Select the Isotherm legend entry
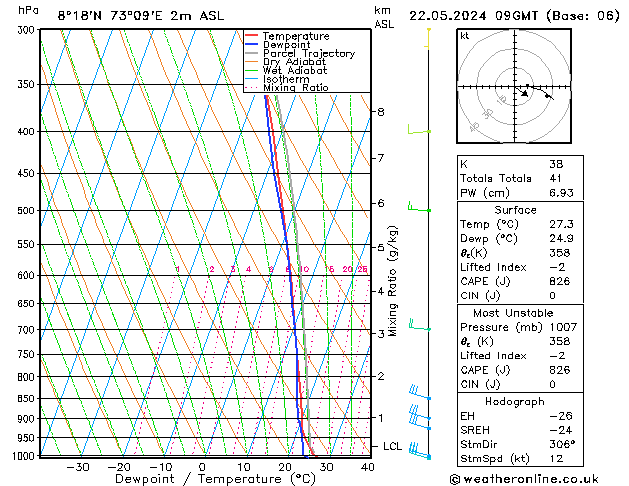 pos(277,79)
